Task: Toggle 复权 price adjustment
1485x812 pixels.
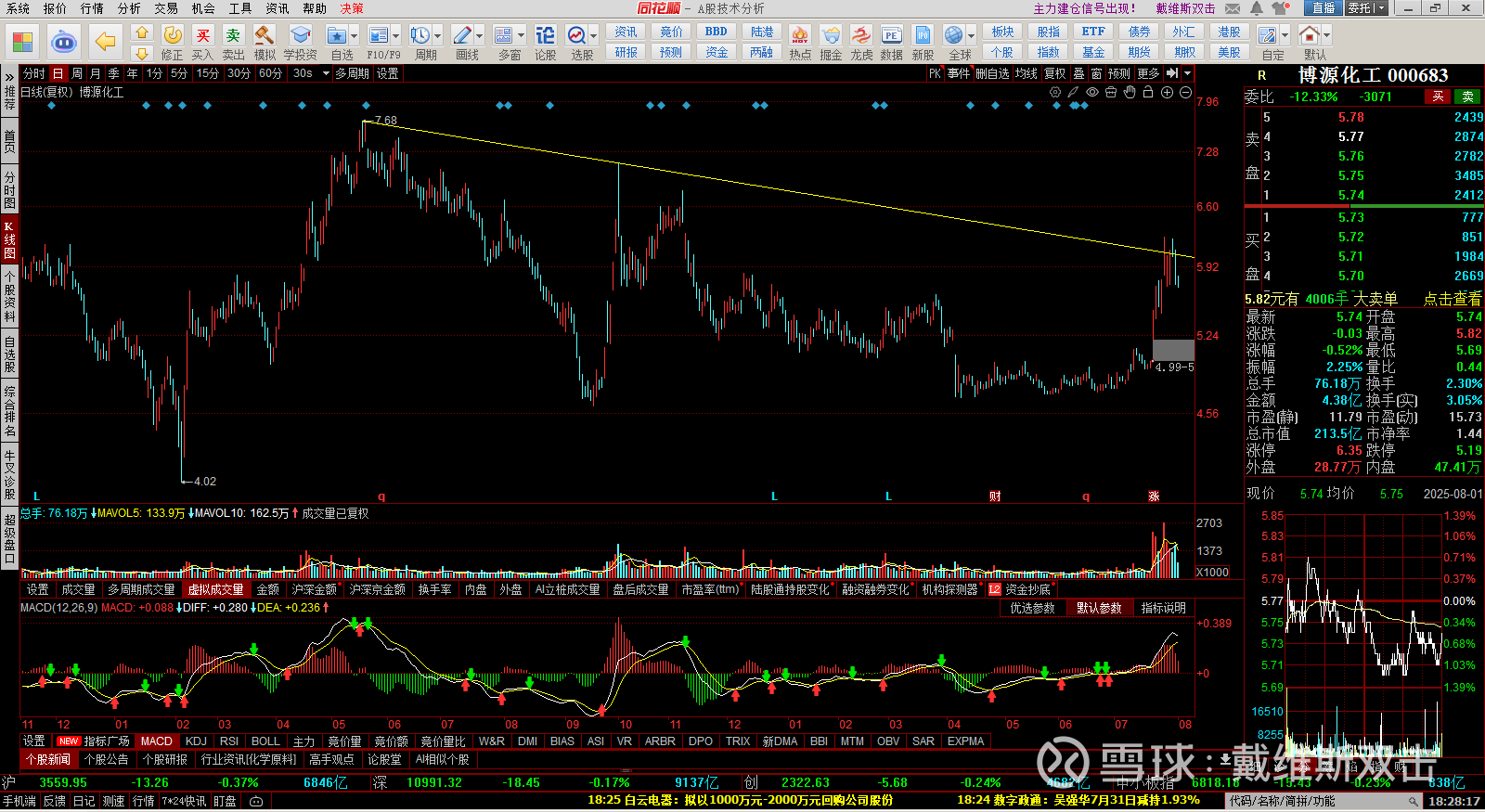Action: (1055, 73)
